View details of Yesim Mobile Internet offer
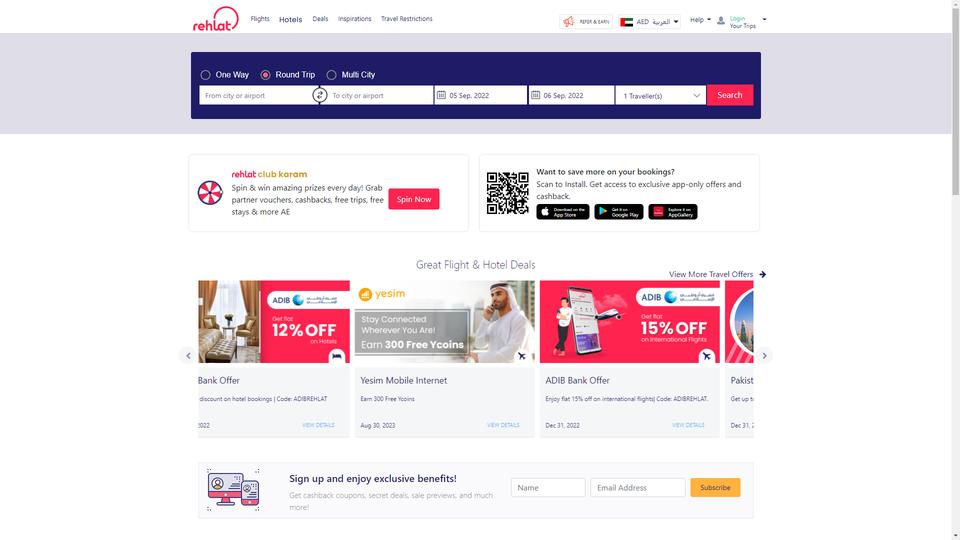This screenshot has height=540, width=960. (x=503, y=425)
